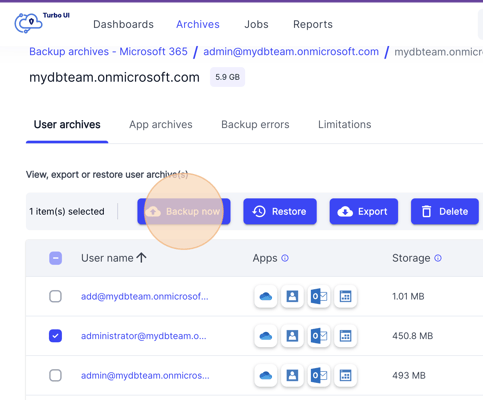Screen dimensions: 483x400
Task: Open Outlook mail archive for add@mydbteam user
Action: click(x=319, y=296)
